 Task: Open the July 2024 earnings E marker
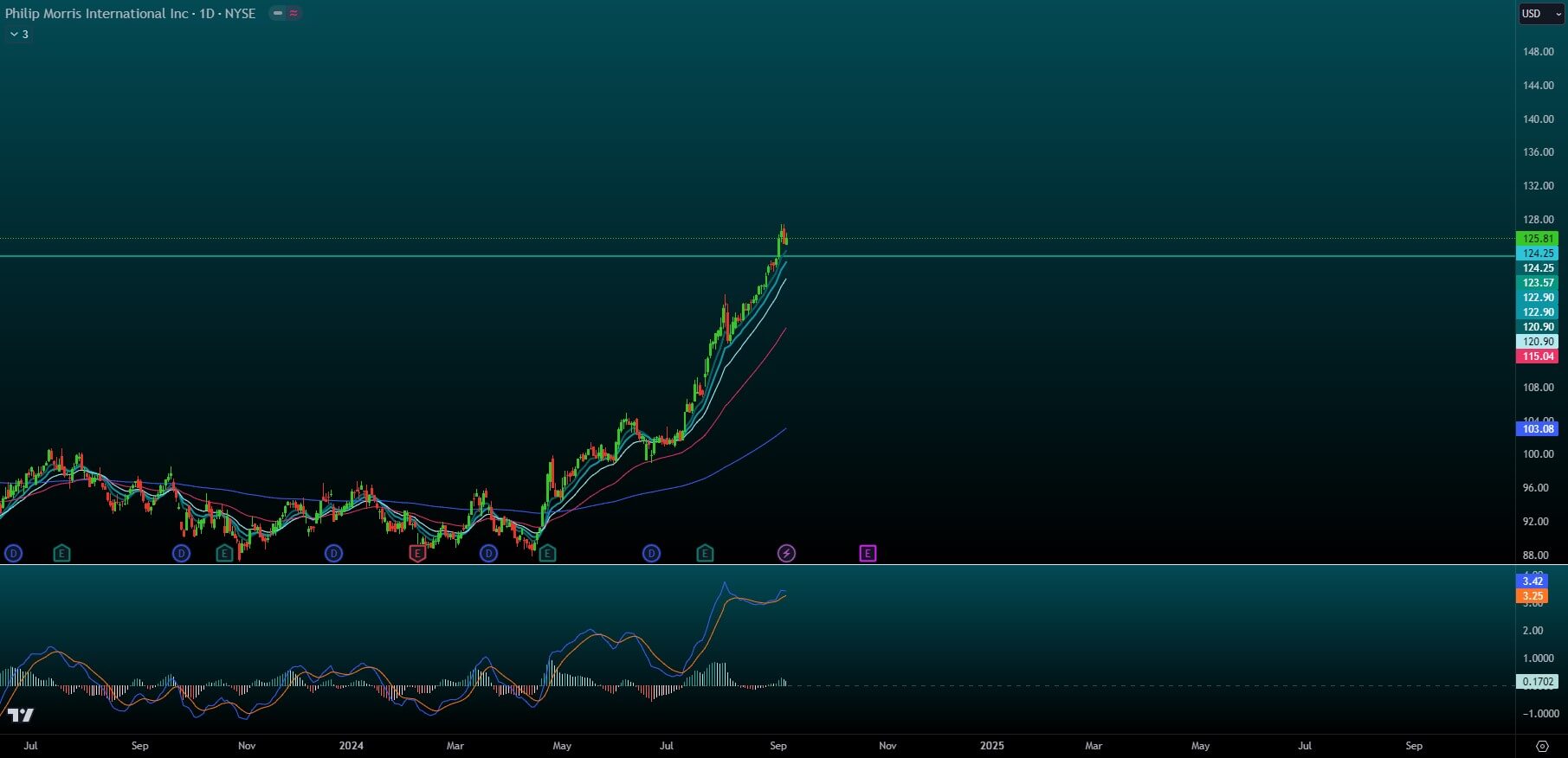pyautogui.click(x=705, y=553)
